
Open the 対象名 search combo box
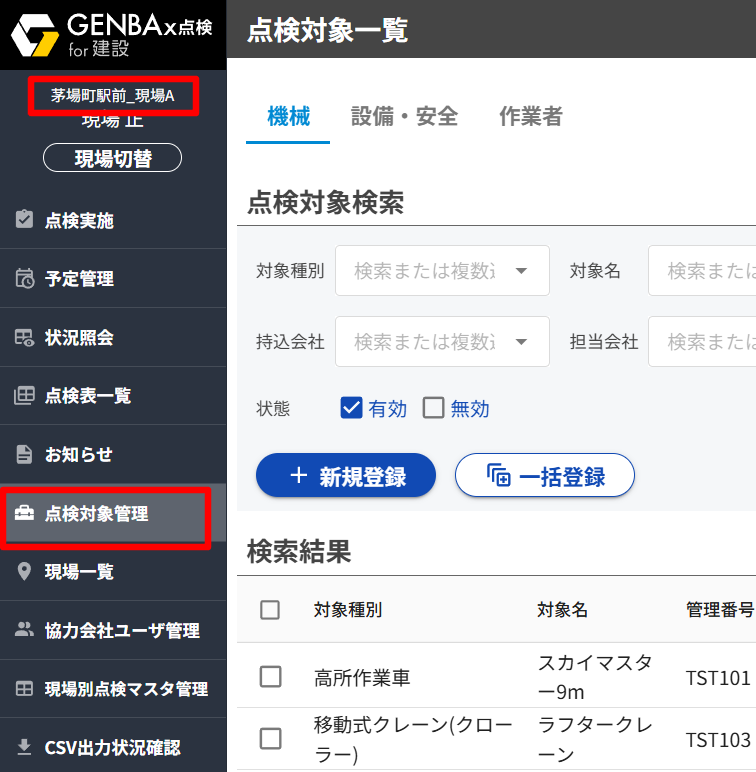pyautogui.click(x=700, y=271)
